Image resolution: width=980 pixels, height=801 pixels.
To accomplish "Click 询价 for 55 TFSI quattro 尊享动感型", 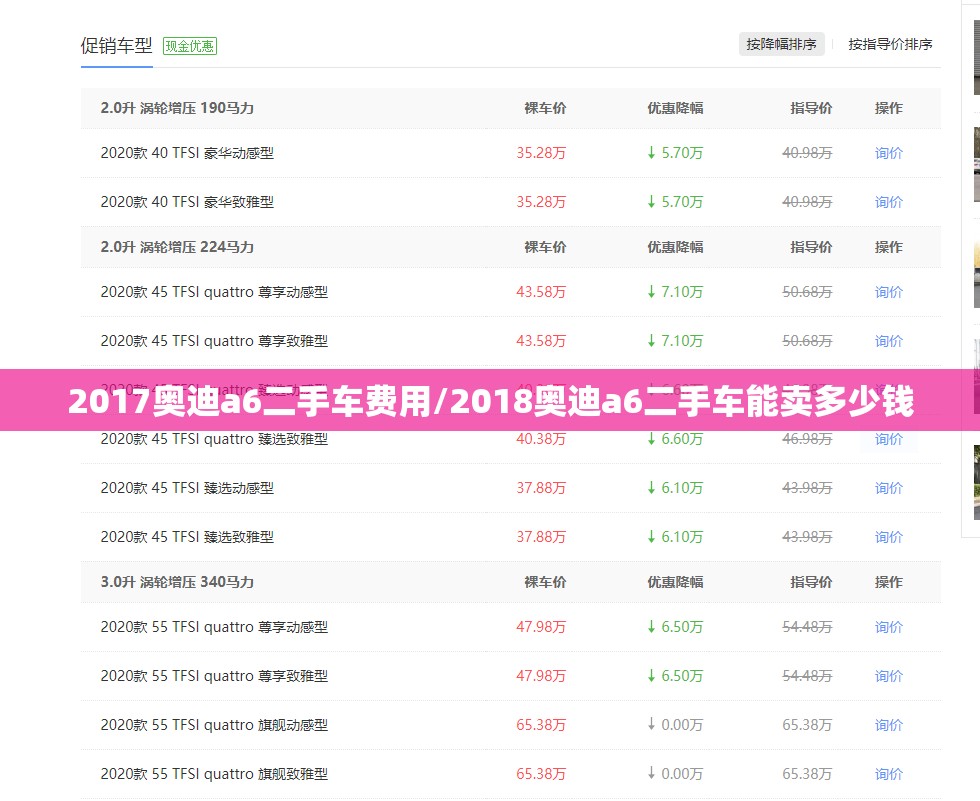I will (889, 627).
